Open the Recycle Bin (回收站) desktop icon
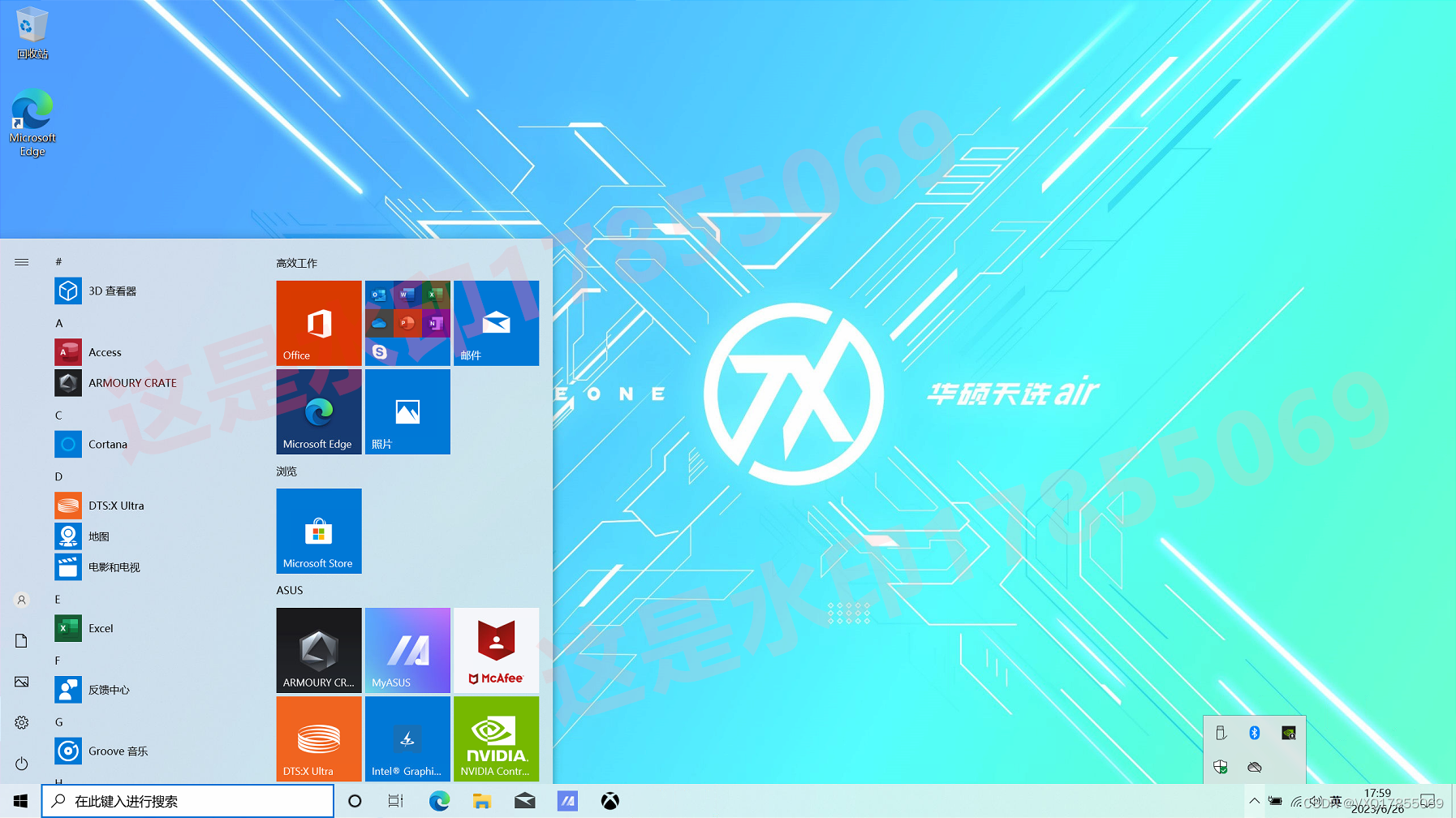The image size is (1456, 818). tap(32, 32)
